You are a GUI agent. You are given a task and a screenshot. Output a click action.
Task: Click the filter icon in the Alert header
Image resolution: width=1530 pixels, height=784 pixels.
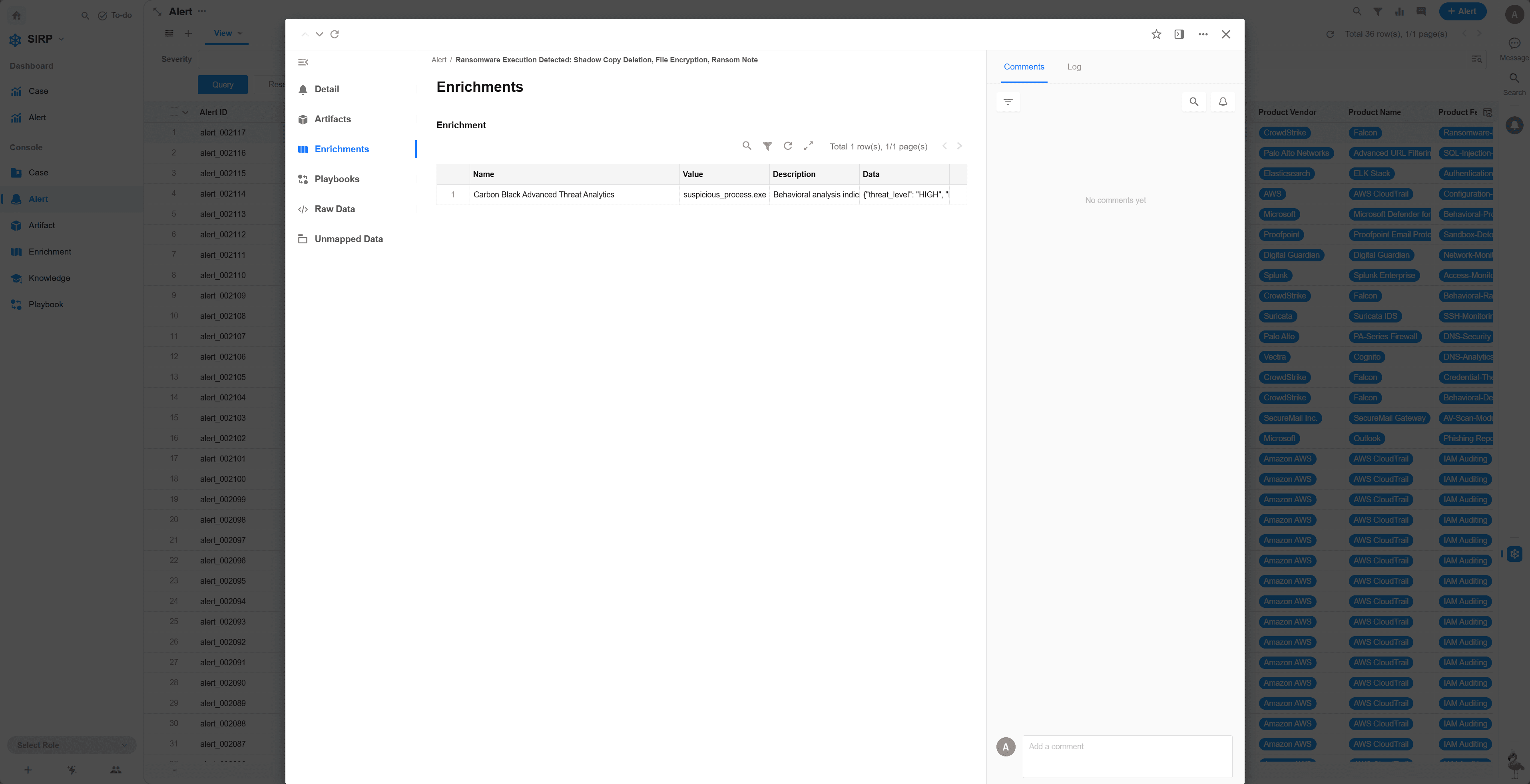tap(1378, 11)
